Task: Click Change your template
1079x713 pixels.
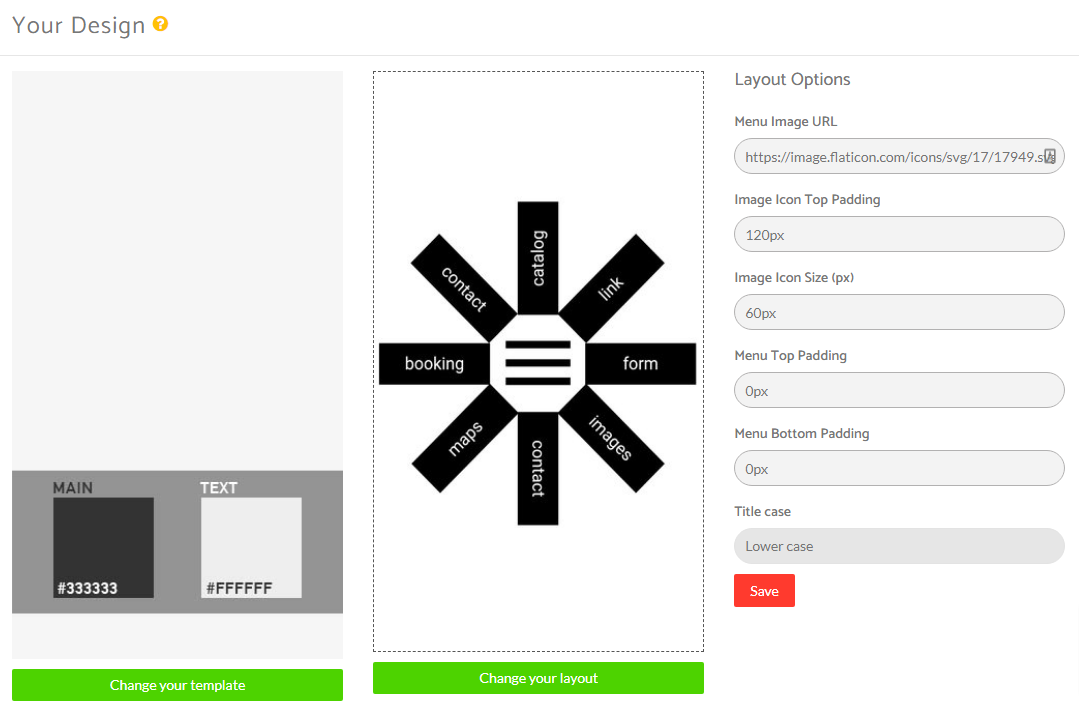Action: [177, 685]
